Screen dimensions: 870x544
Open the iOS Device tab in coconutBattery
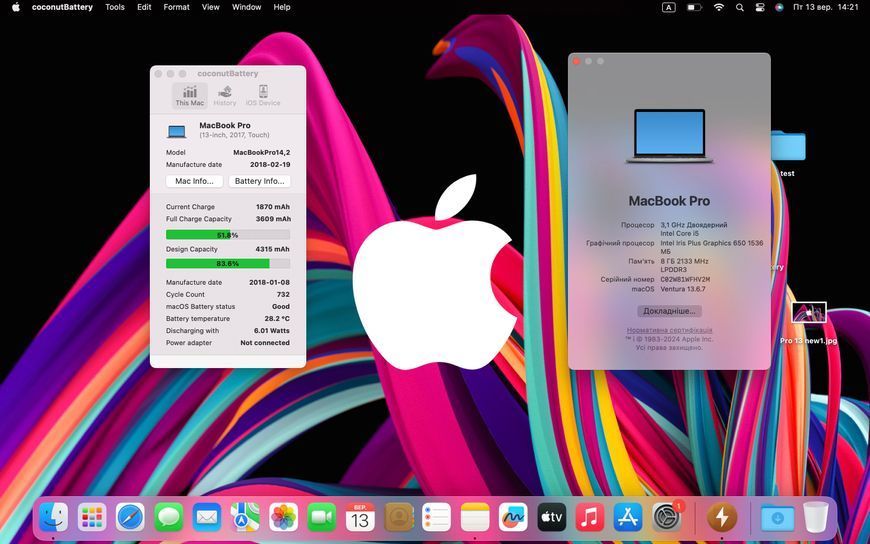click(x=263, y=95)
